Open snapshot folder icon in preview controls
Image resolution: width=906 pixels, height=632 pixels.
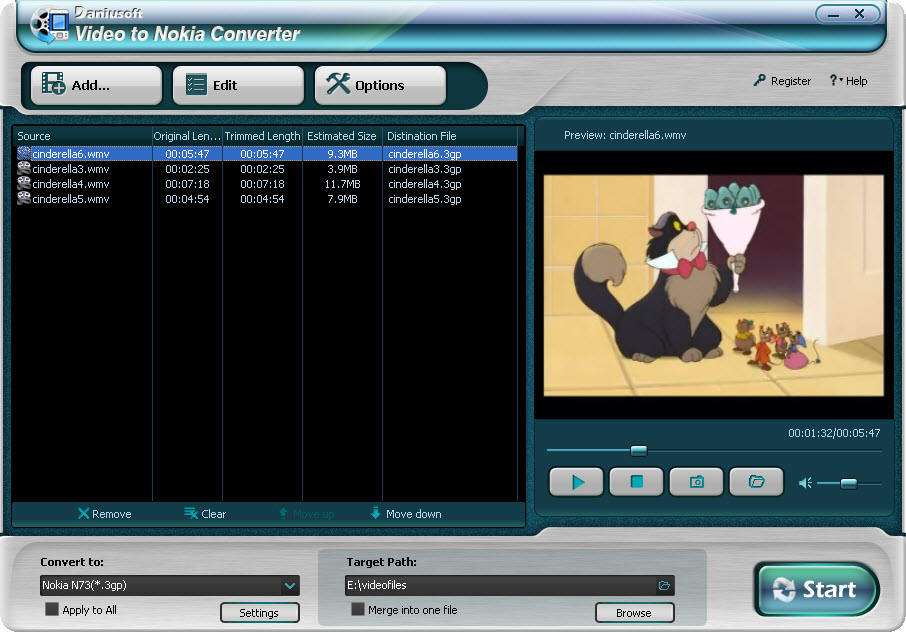click(756, 482)
